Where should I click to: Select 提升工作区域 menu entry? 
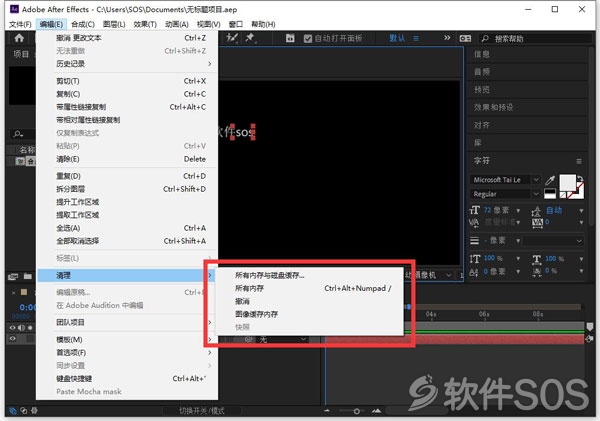(127, 202)
